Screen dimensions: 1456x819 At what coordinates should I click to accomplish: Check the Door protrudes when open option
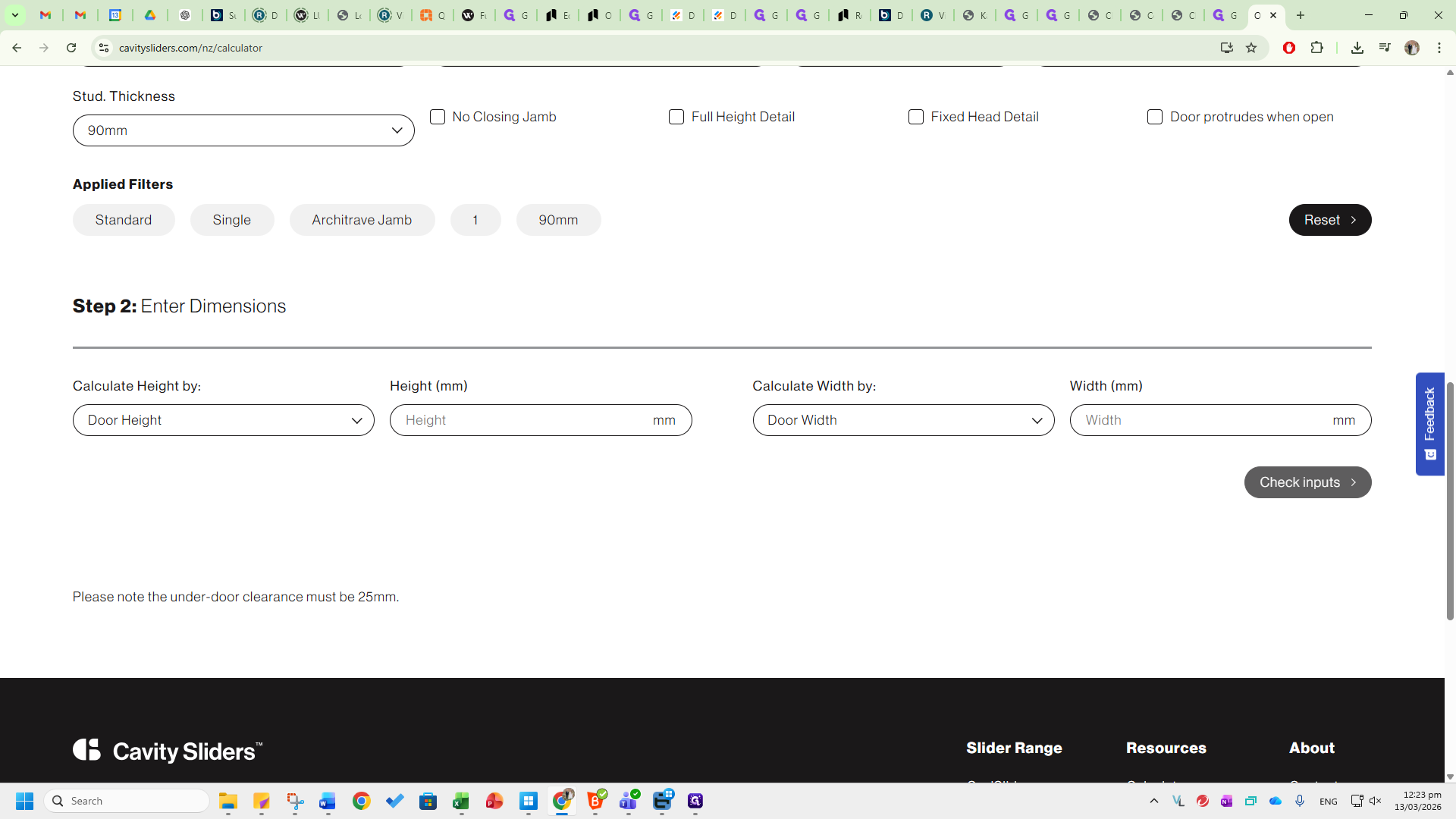click(x=1155, y=117)
